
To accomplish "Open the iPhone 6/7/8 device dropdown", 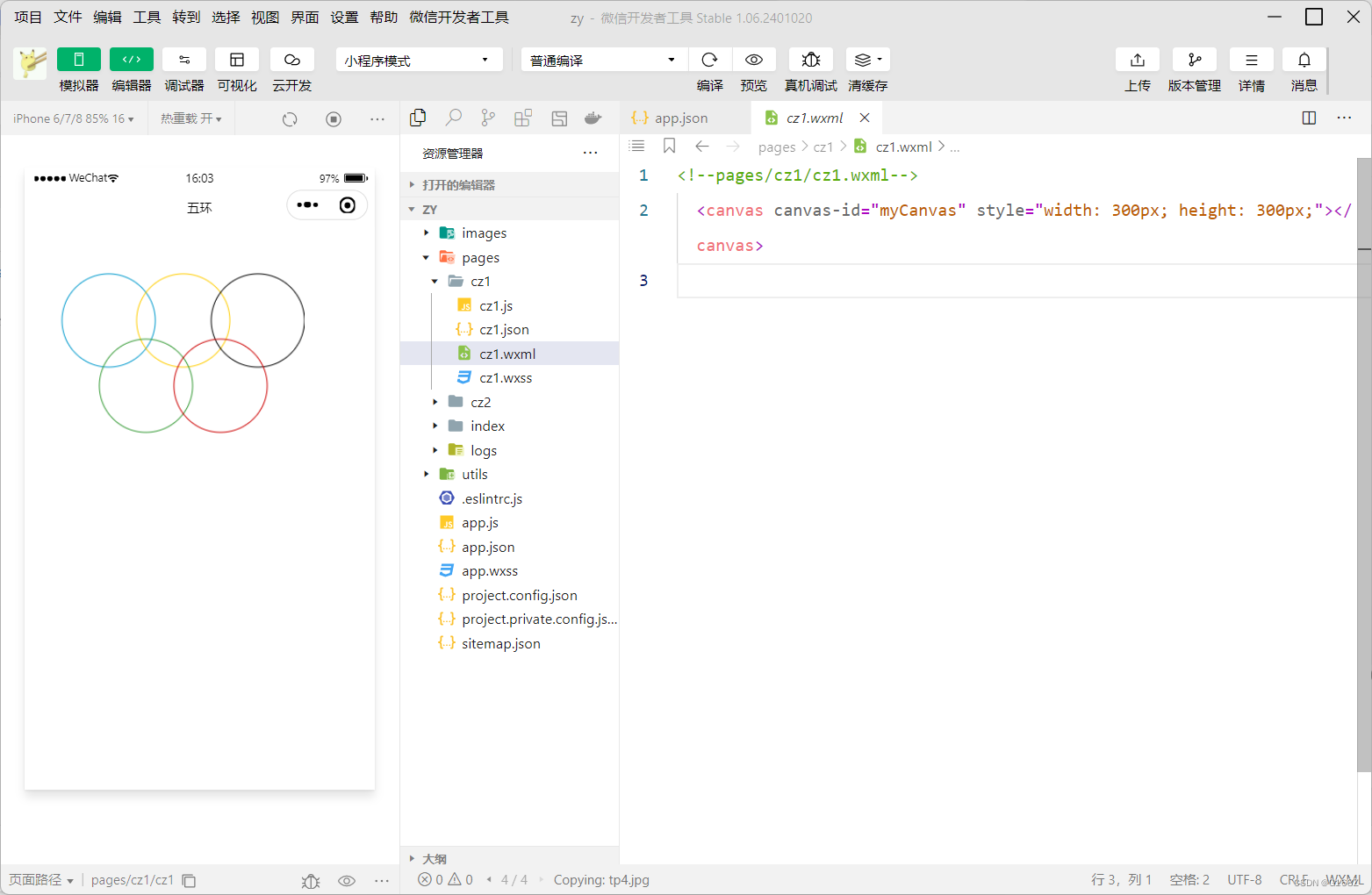I will click(74, 118).
